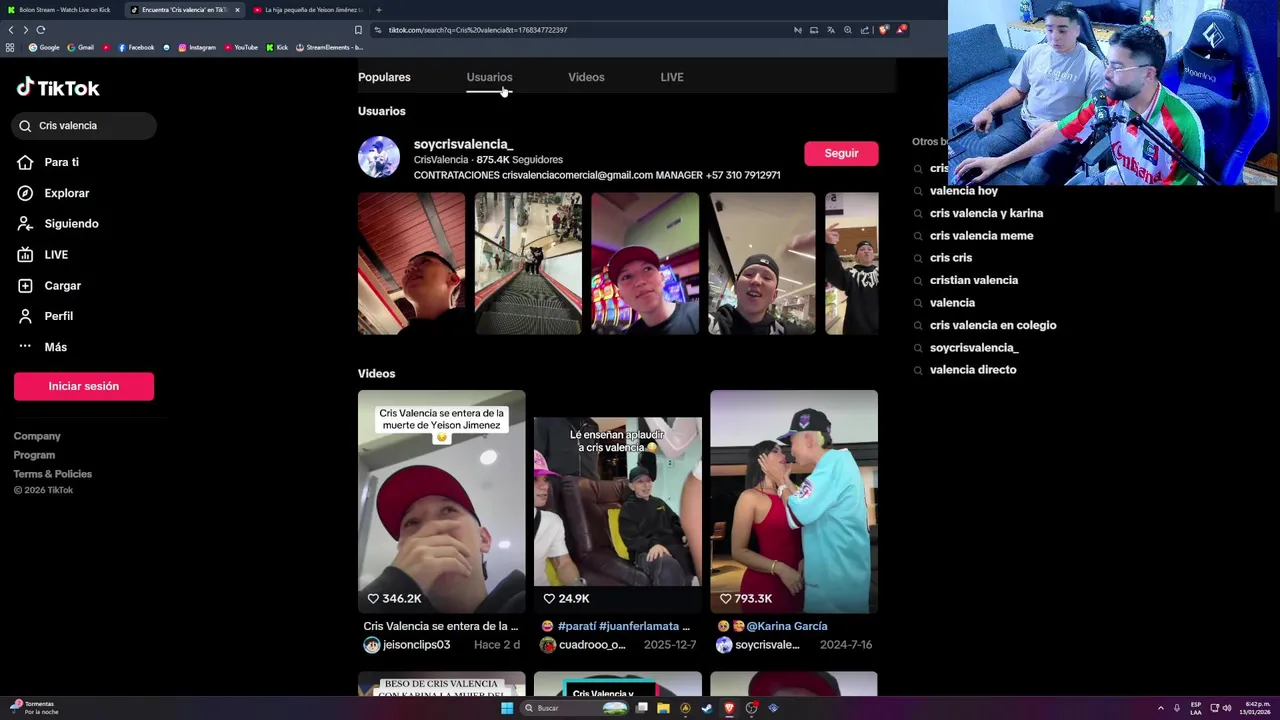Open Google bookmark
Image resolution: width=1280 pixels, height=720 pixels.
pyautogui.click(x=44, y=47)
